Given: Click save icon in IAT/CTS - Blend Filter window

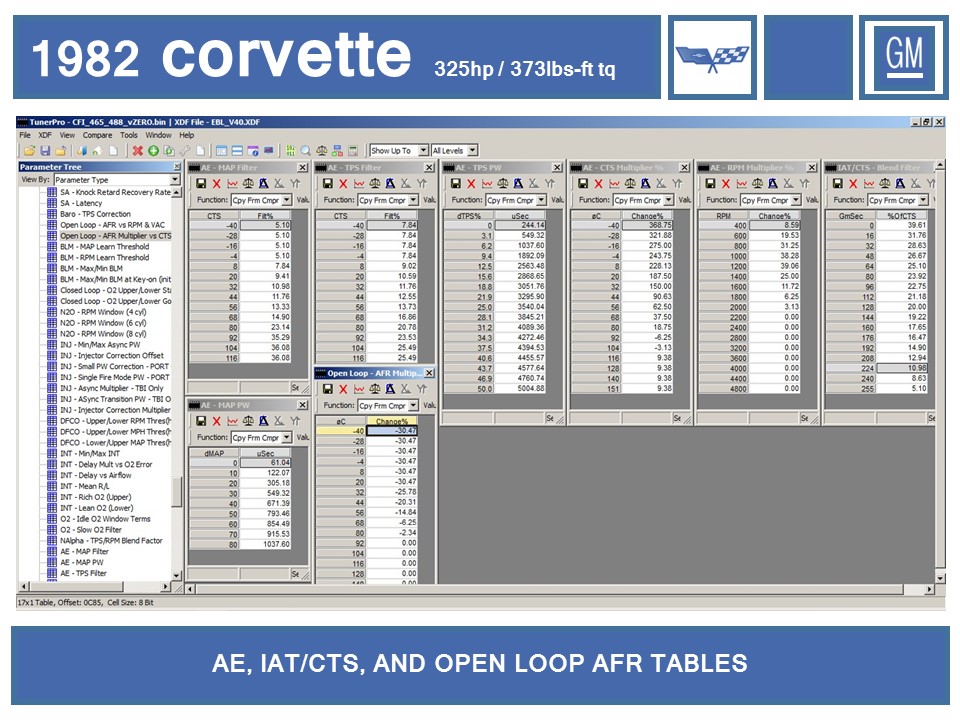Looking at the screenshot, I should 838,184.
